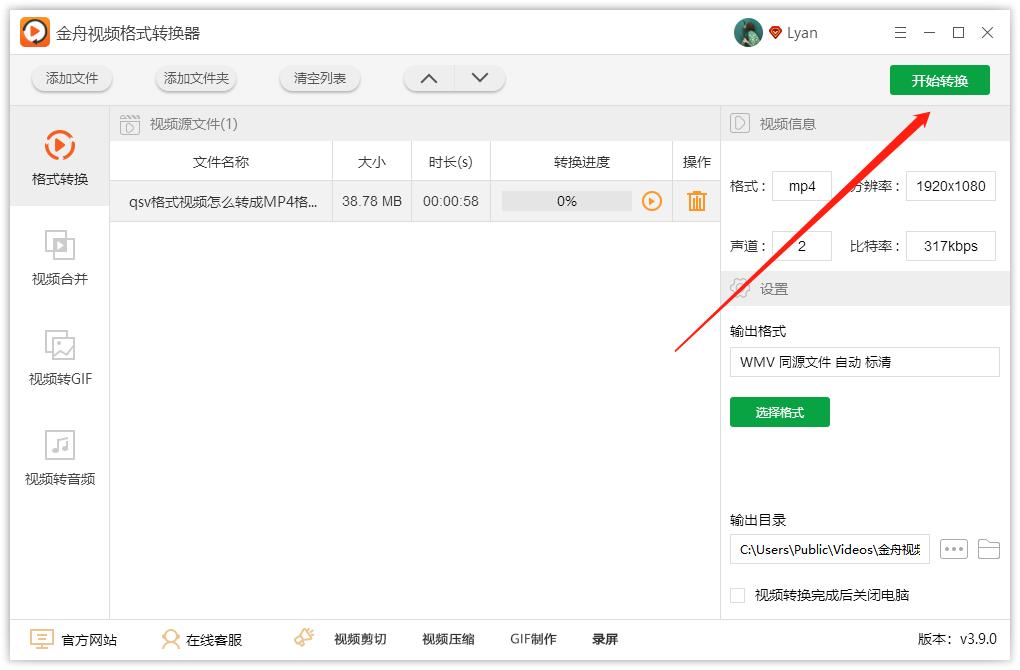Open the 视频转音频 audio extraction tool
This screenshot has height=670, width=1020.
pos(59,459)
